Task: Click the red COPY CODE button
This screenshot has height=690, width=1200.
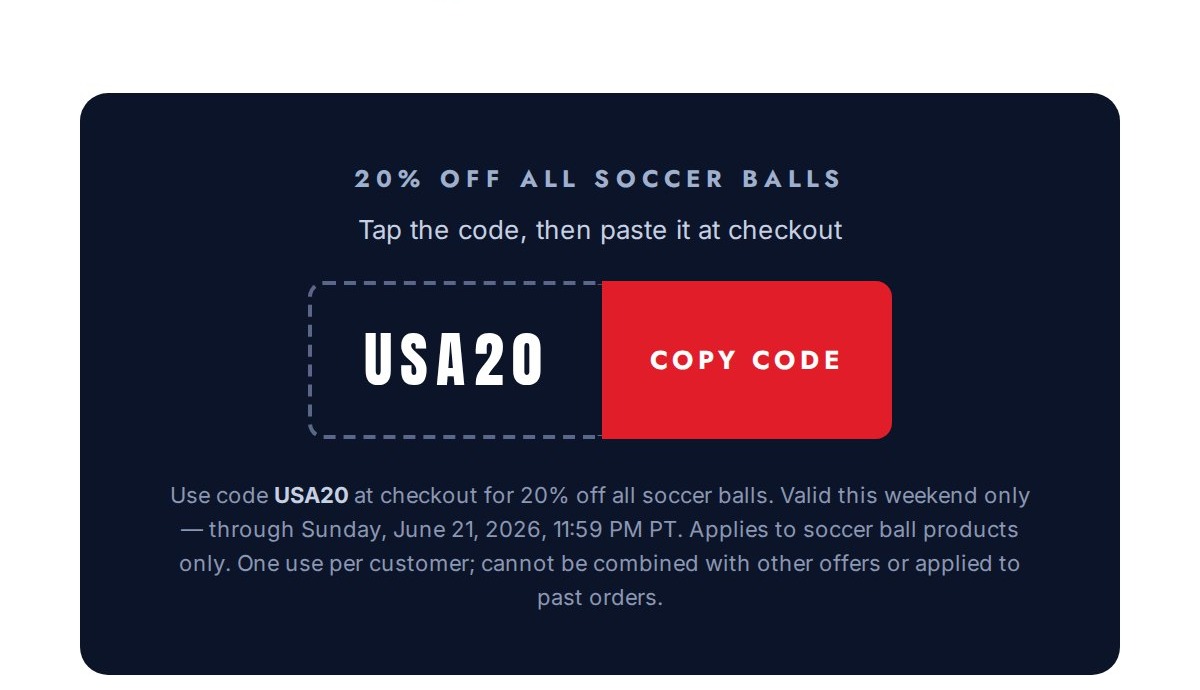Action: coord(746,360)
